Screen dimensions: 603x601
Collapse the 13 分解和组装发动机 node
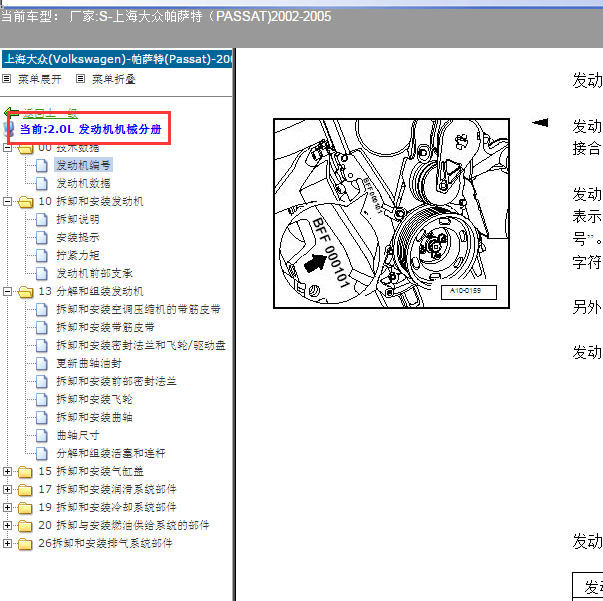[x=7, y=291]
